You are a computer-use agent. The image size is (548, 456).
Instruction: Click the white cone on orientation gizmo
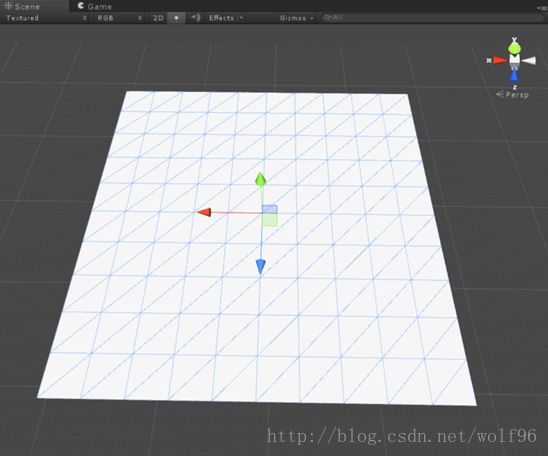[x=529, y=60]
